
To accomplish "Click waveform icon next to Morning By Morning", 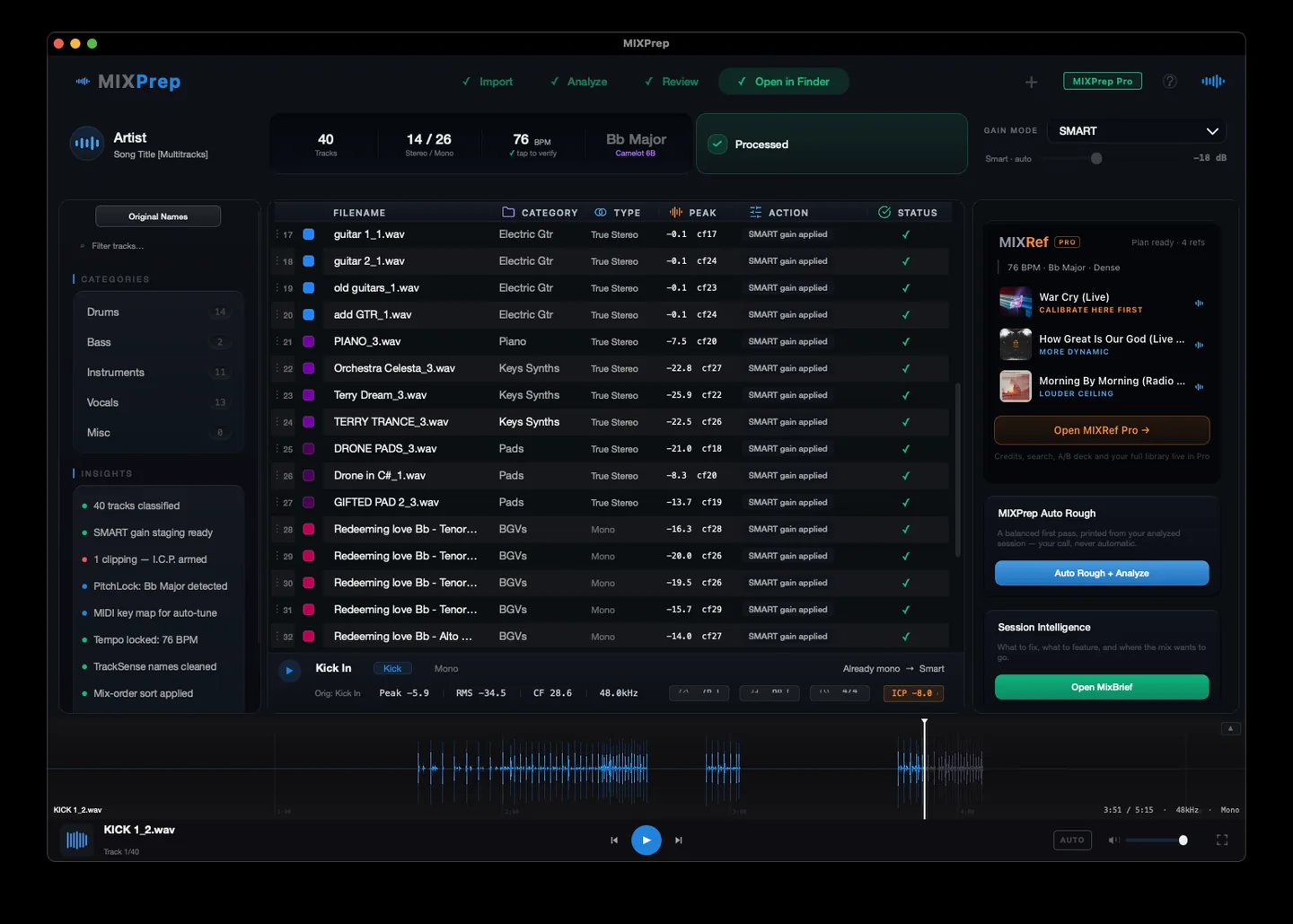I will [x=1199, y=387].
